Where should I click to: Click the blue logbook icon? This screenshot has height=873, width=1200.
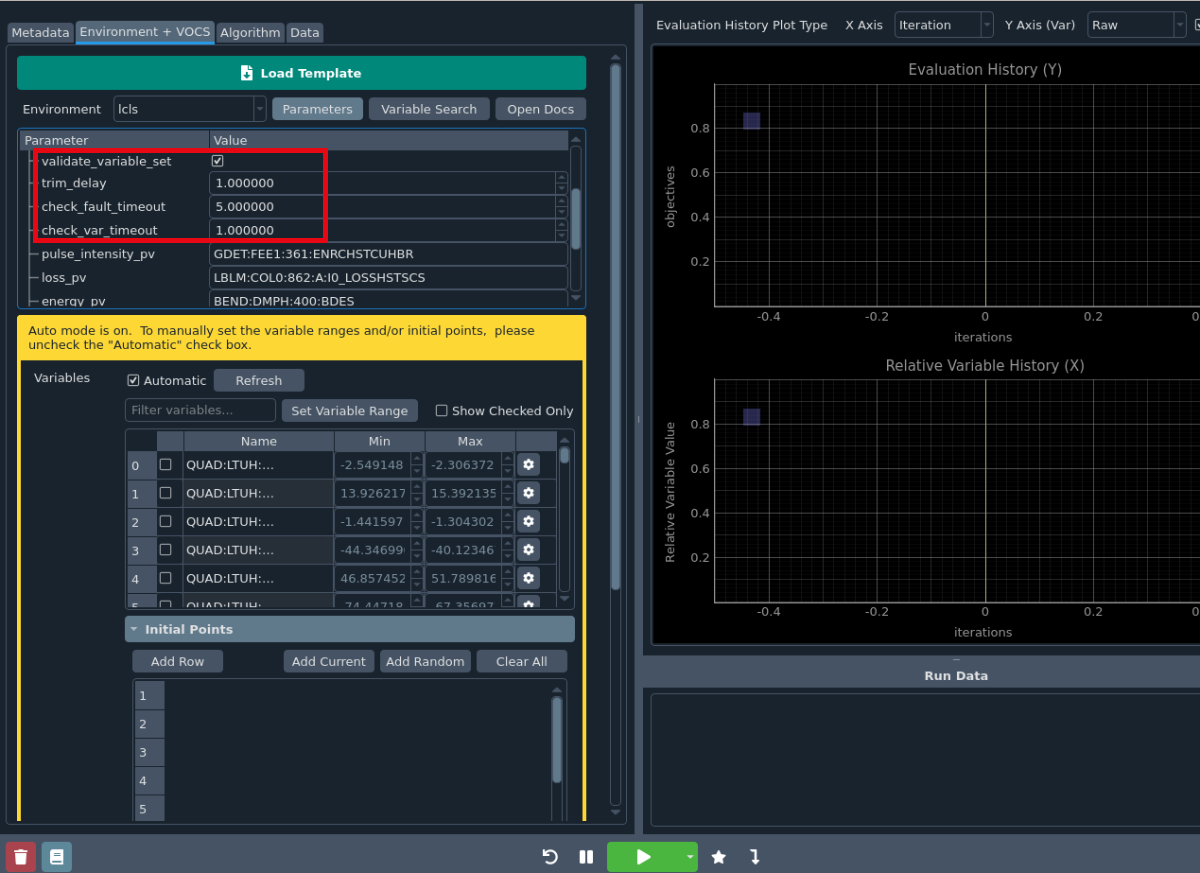tap(57, 857)
